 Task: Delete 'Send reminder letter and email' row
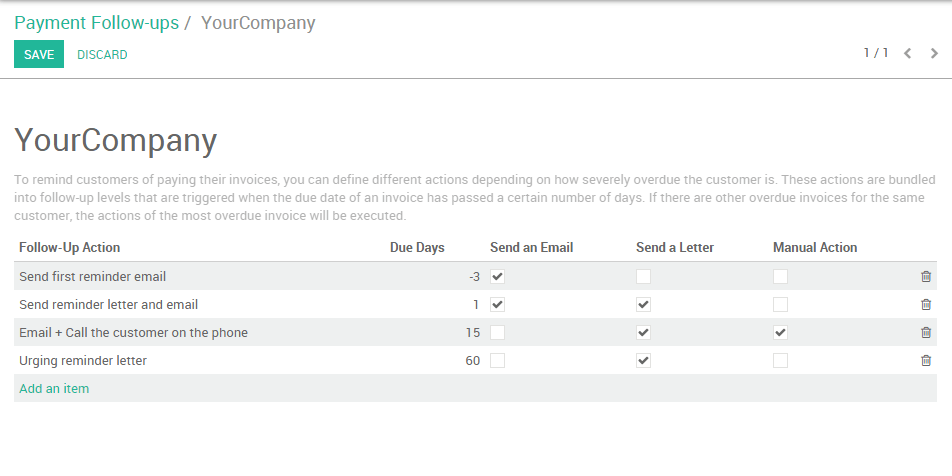click(x=925, y=305)
